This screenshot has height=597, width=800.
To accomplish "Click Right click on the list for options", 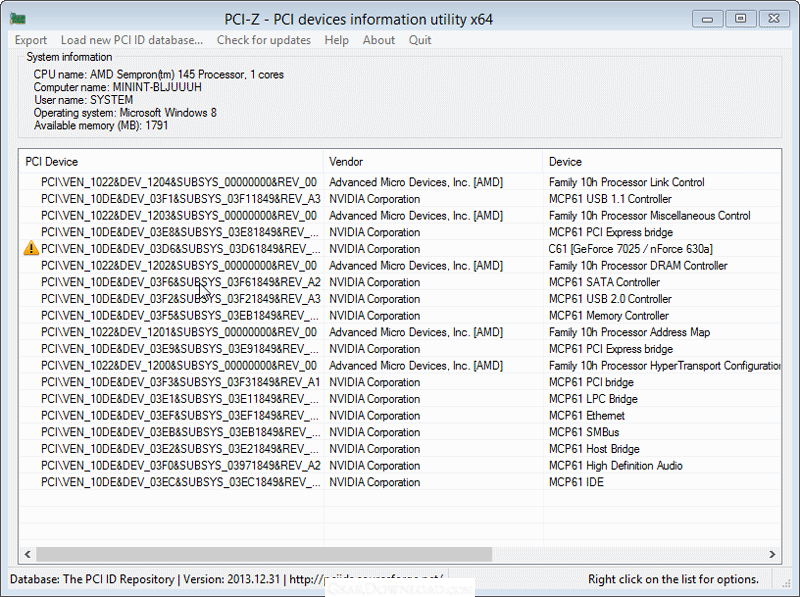I will pyautogui.click(x=673, y=579).
